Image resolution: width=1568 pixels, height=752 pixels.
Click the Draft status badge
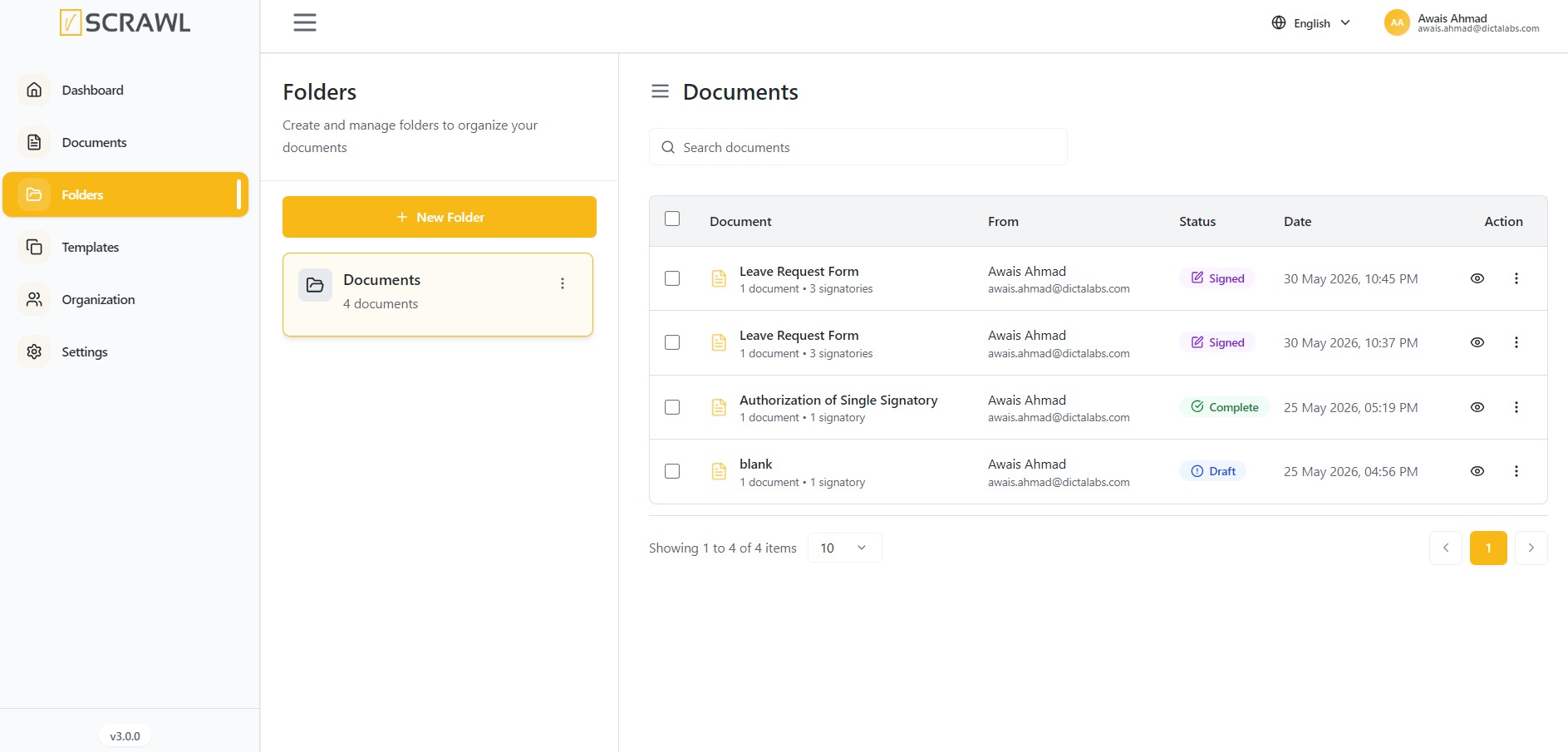1213,471
